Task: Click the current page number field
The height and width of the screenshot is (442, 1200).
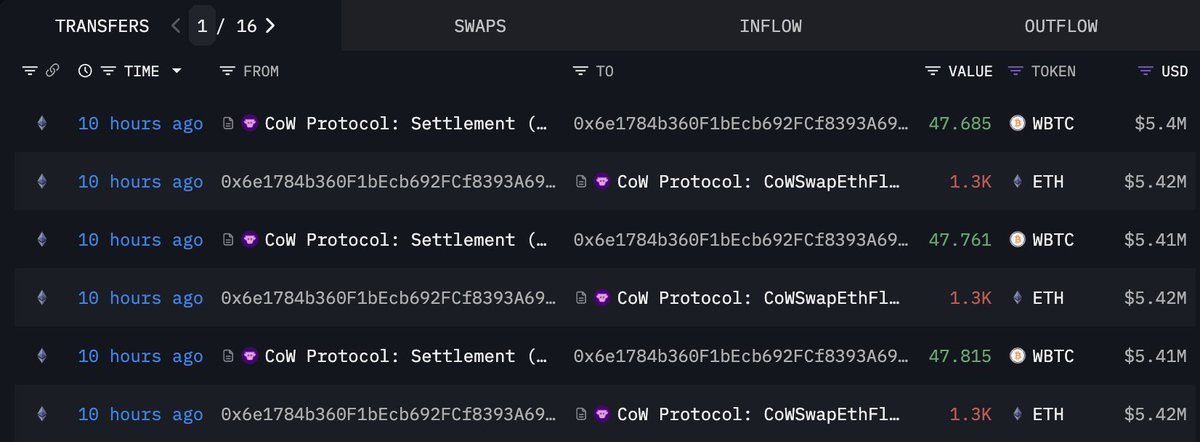Action: (x=203, y=26)
